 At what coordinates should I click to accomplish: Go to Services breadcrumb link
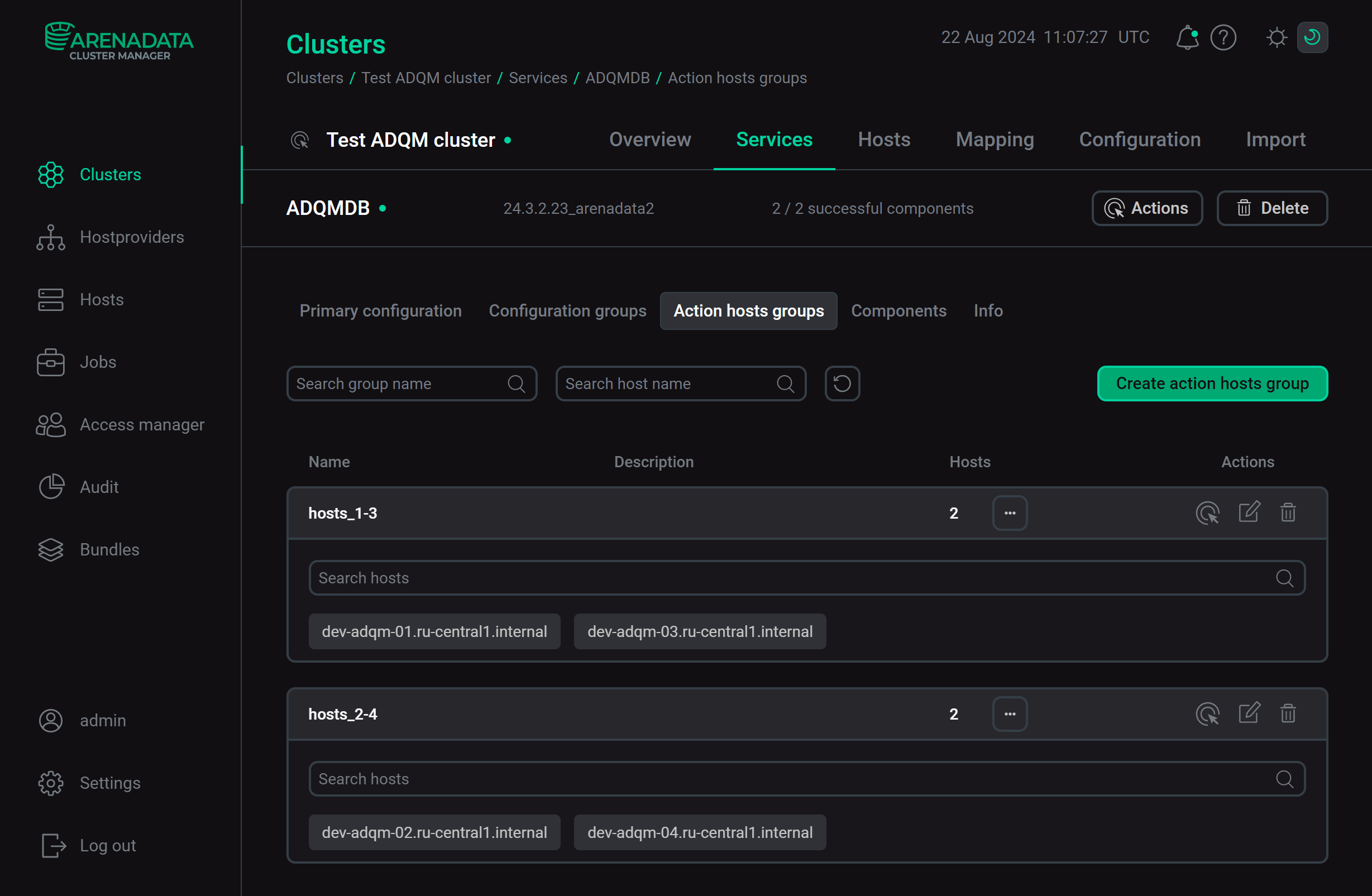pos(538,78)
